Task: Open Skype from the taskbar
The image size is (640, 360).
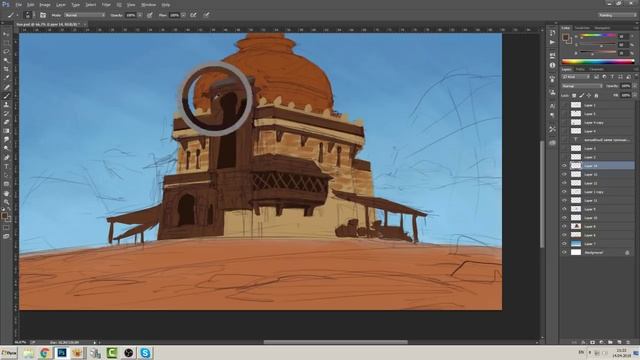Action: click(x=145, y=353)
